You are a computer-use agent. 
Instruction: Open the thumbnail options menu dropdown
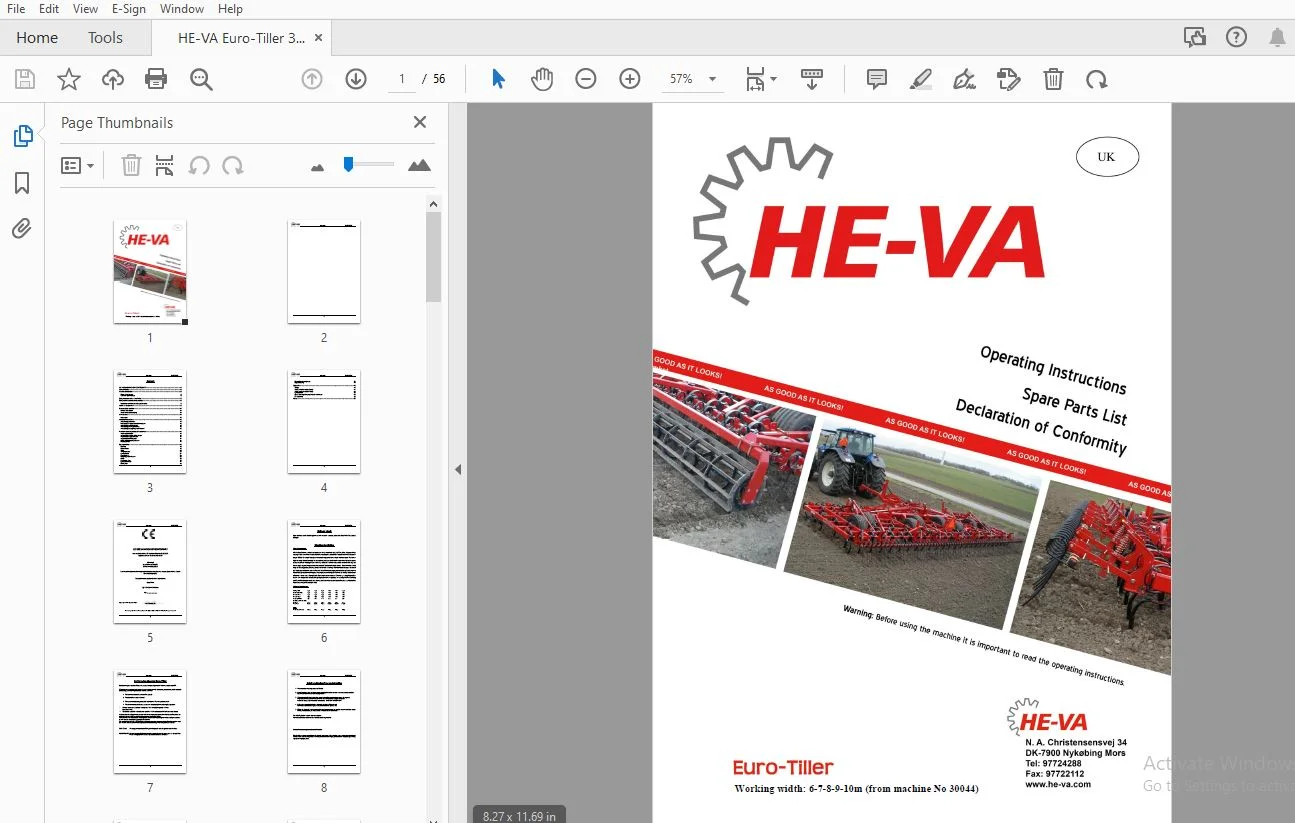(x=78, y=165)
